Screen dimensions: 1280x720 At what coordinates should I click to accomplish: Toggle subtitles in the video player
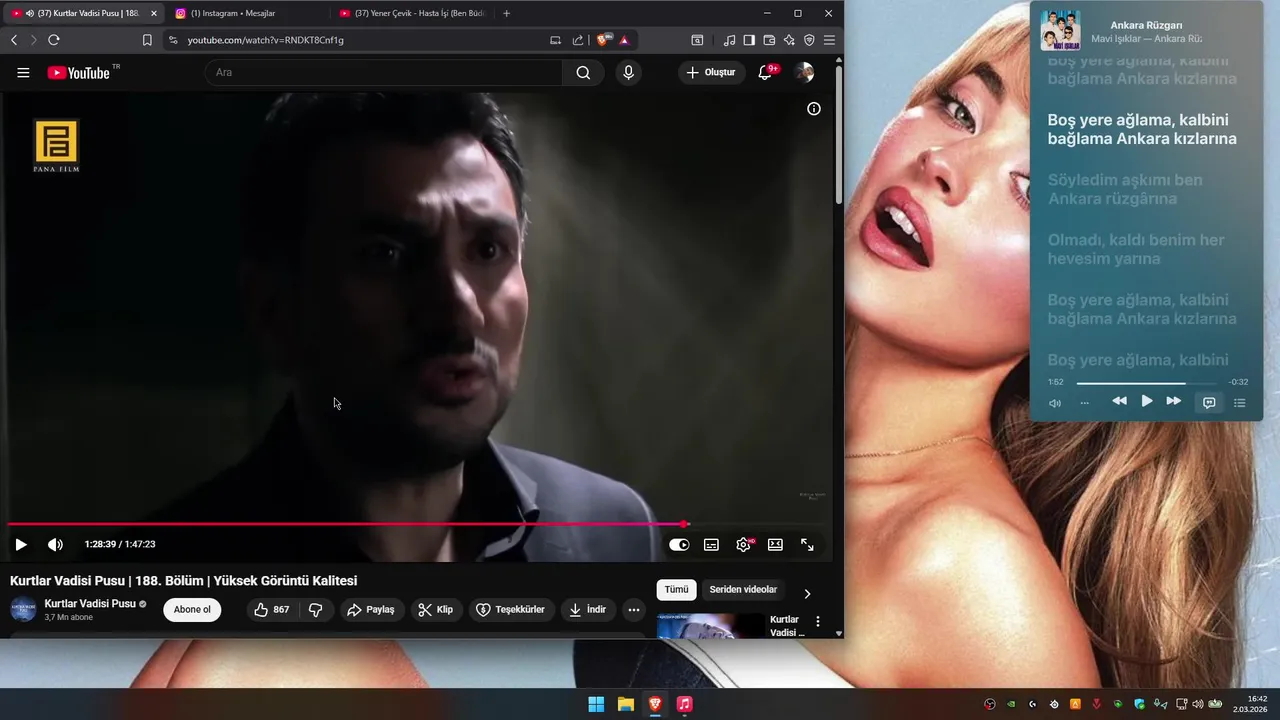click(x=711, y=545)
